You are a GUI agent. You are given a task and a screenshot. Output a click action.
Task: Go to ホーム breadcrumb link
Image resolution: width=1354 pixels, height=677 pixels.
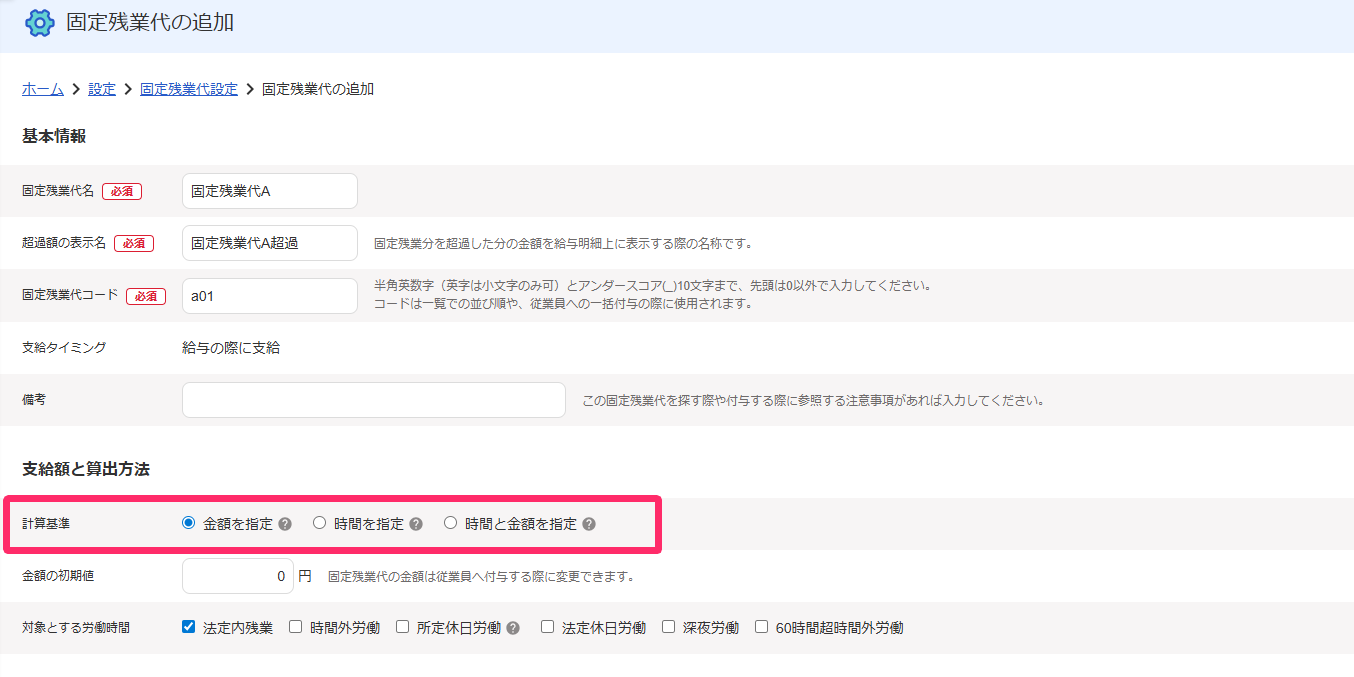43,89
